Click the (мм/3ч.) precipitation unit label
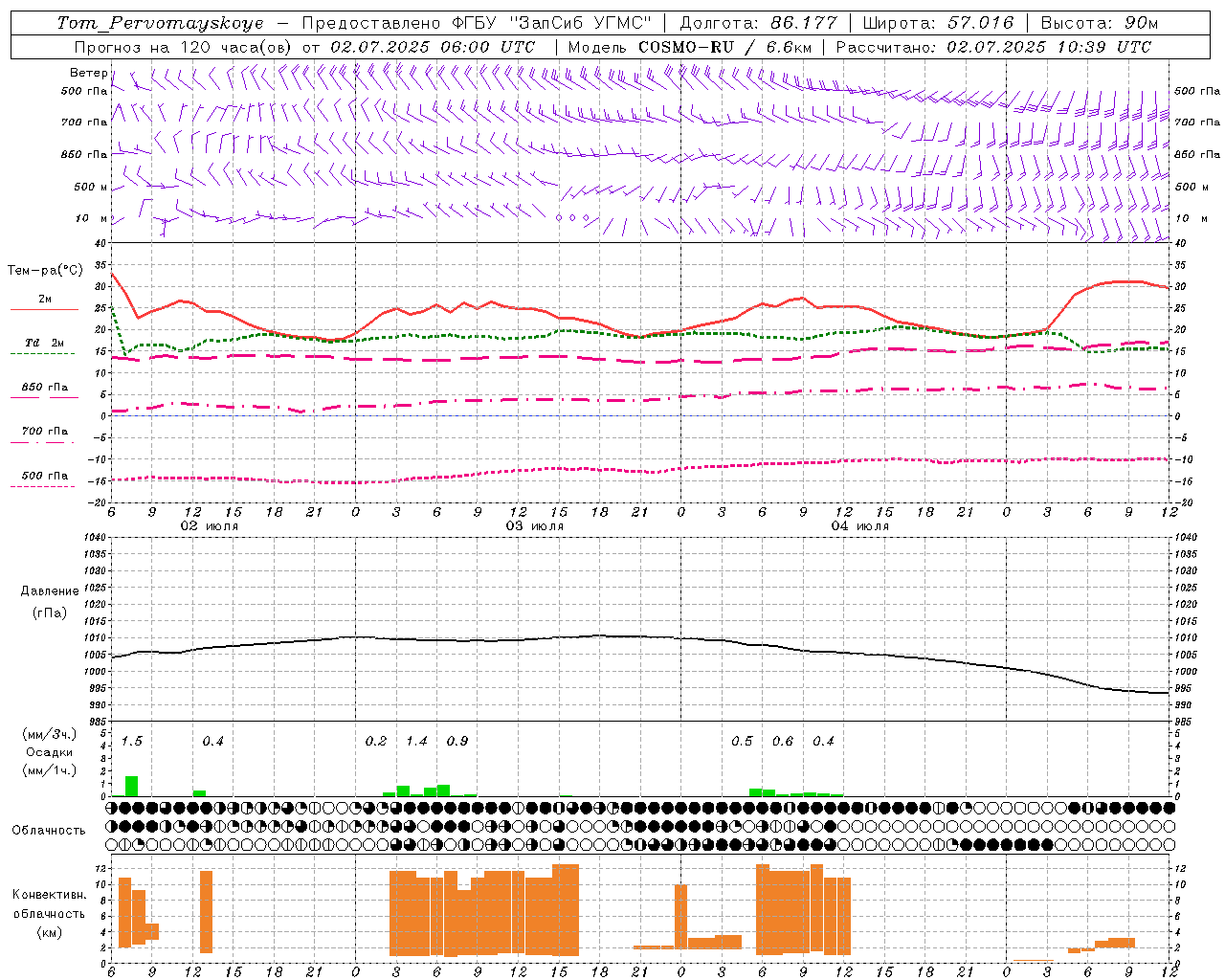The image size is (1225, 980). (x=50, y=735)
